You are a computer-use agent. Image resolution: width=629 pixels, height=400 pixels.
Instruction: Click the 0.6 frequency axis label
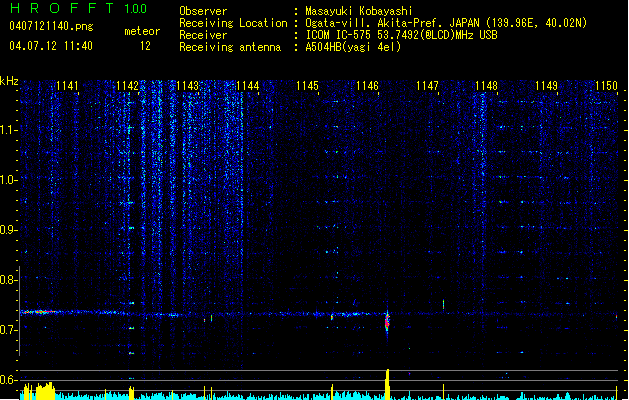click(x=8, y=380)
